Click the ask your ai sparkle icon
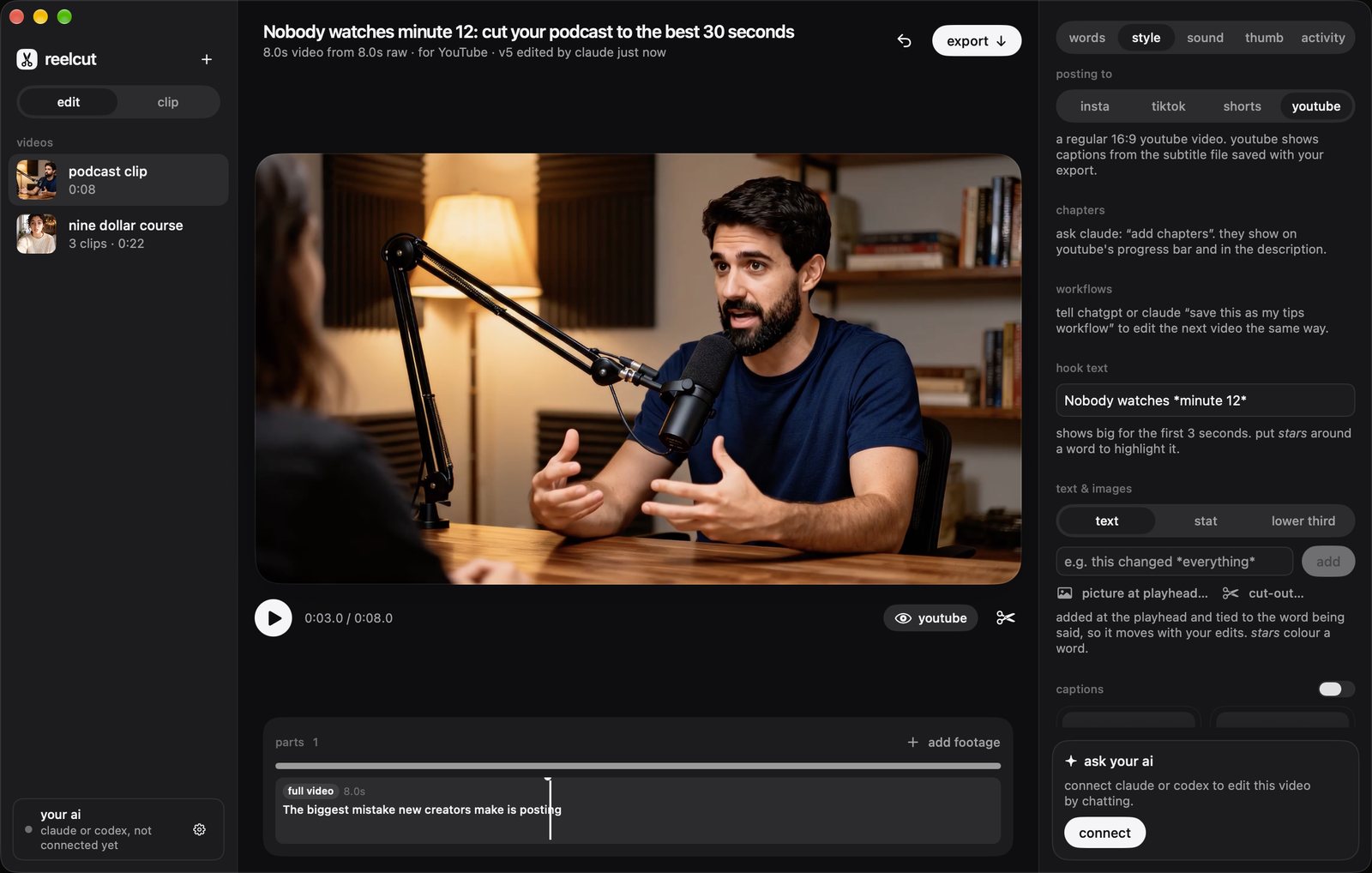The image size is (1372, 873). pyautogui.click(x=1071, y=761)
